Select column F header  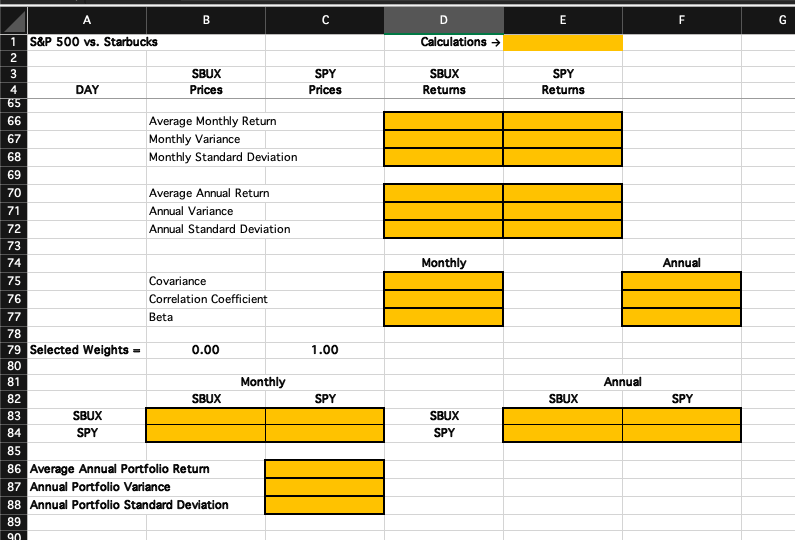(x=682, y=20)
